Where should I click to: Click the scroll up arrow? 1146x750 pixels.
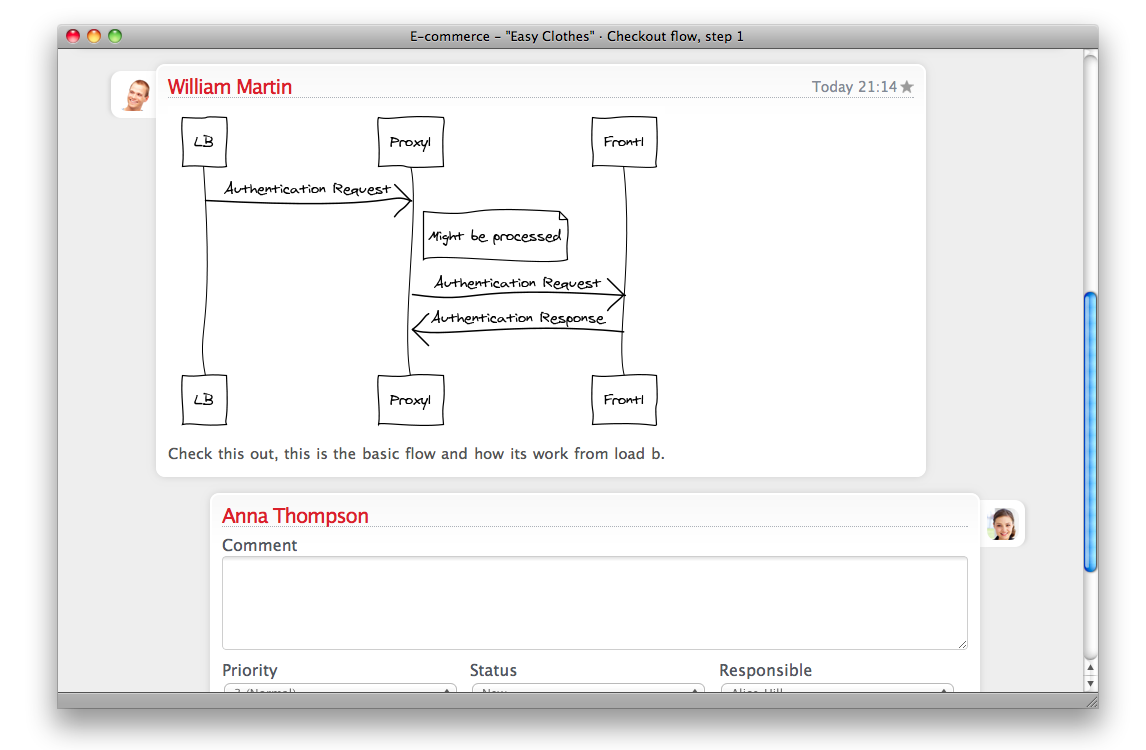point(1090,667)
